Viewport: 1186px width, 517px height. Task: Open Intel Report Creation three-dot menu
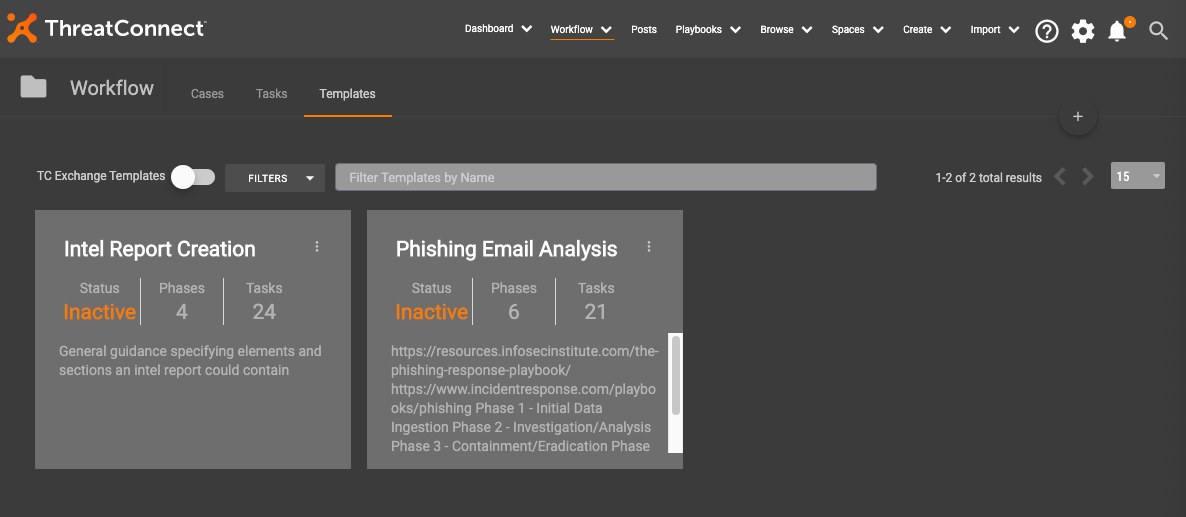pos(317,246)
